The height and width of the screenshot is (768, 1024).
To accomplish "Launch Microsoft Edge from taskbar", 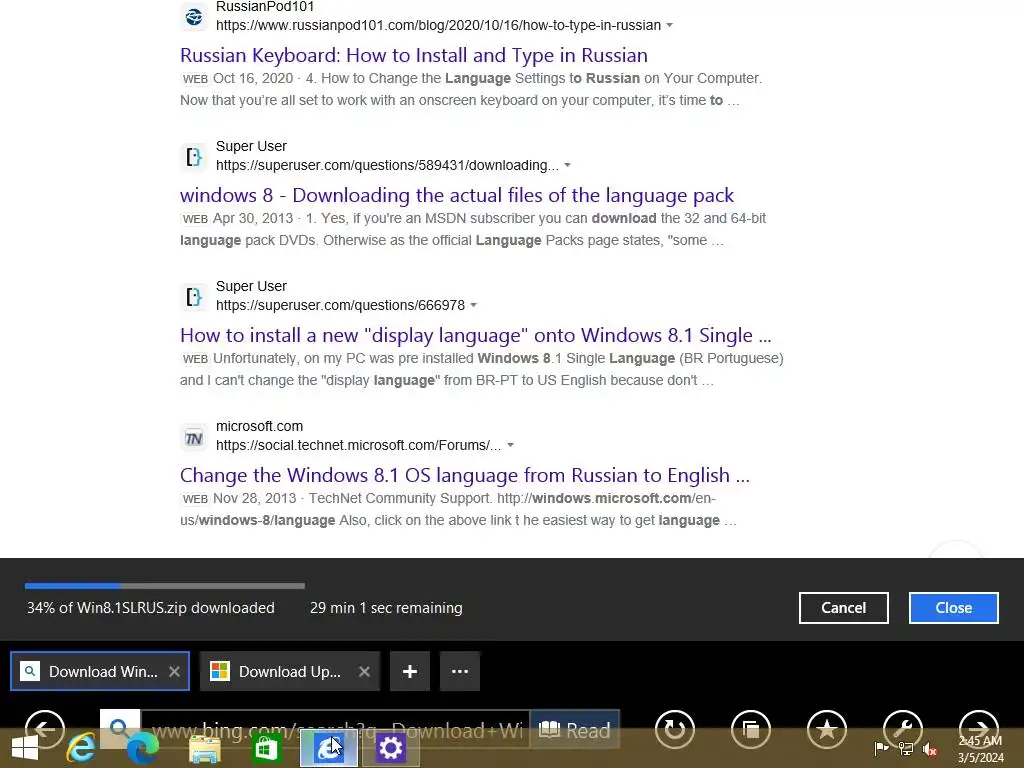I will click(142, 748).
